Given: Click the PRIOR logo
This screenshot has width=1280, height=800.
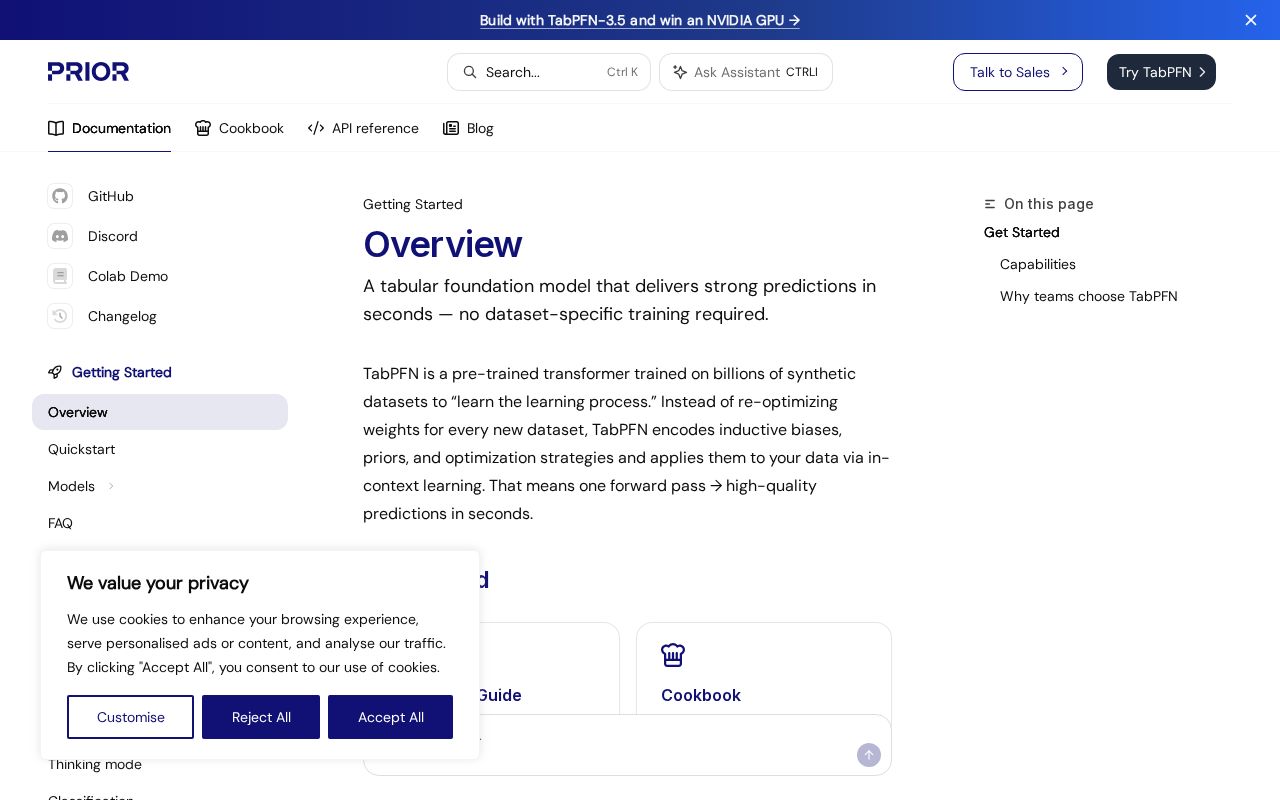Looking at the screenshot, I should 88,72.
